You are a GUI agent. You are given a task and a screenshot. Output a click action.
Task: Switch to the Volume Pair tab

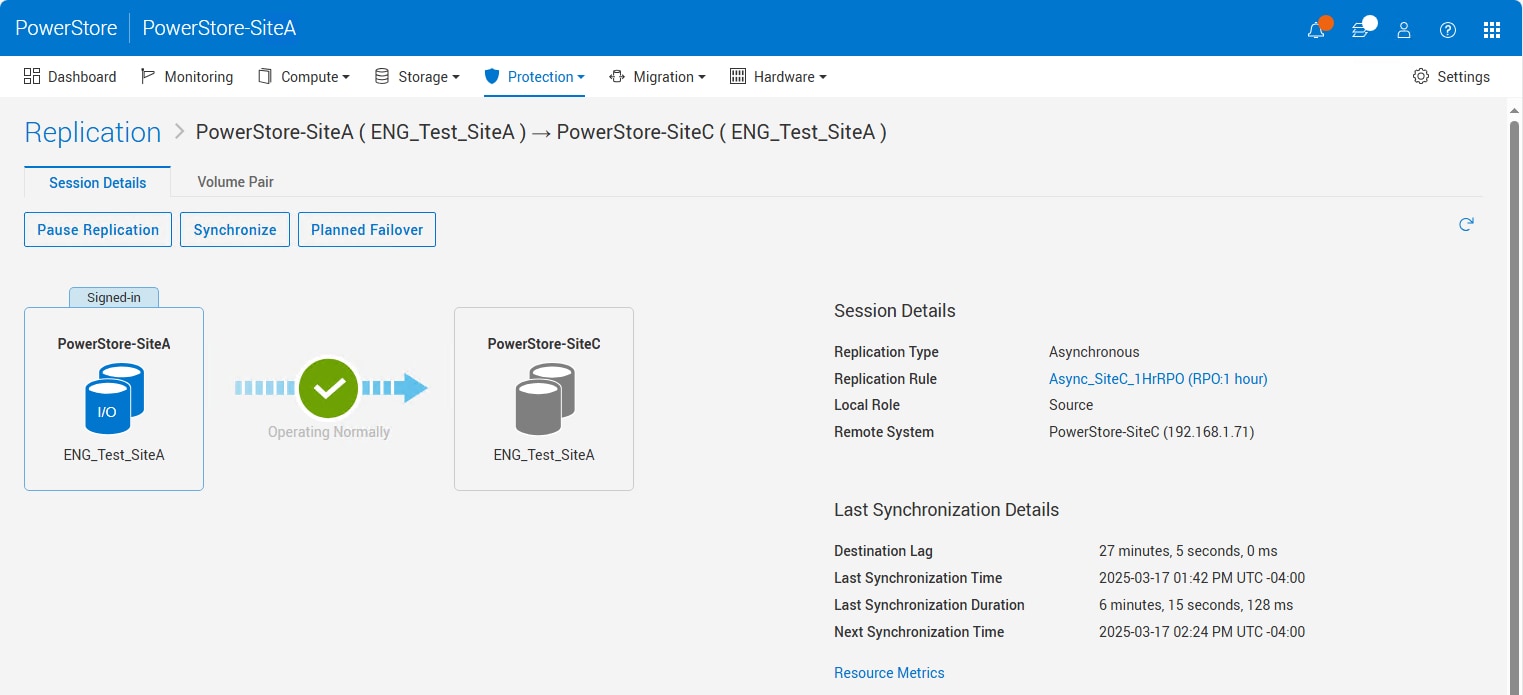tap(236, 182)
